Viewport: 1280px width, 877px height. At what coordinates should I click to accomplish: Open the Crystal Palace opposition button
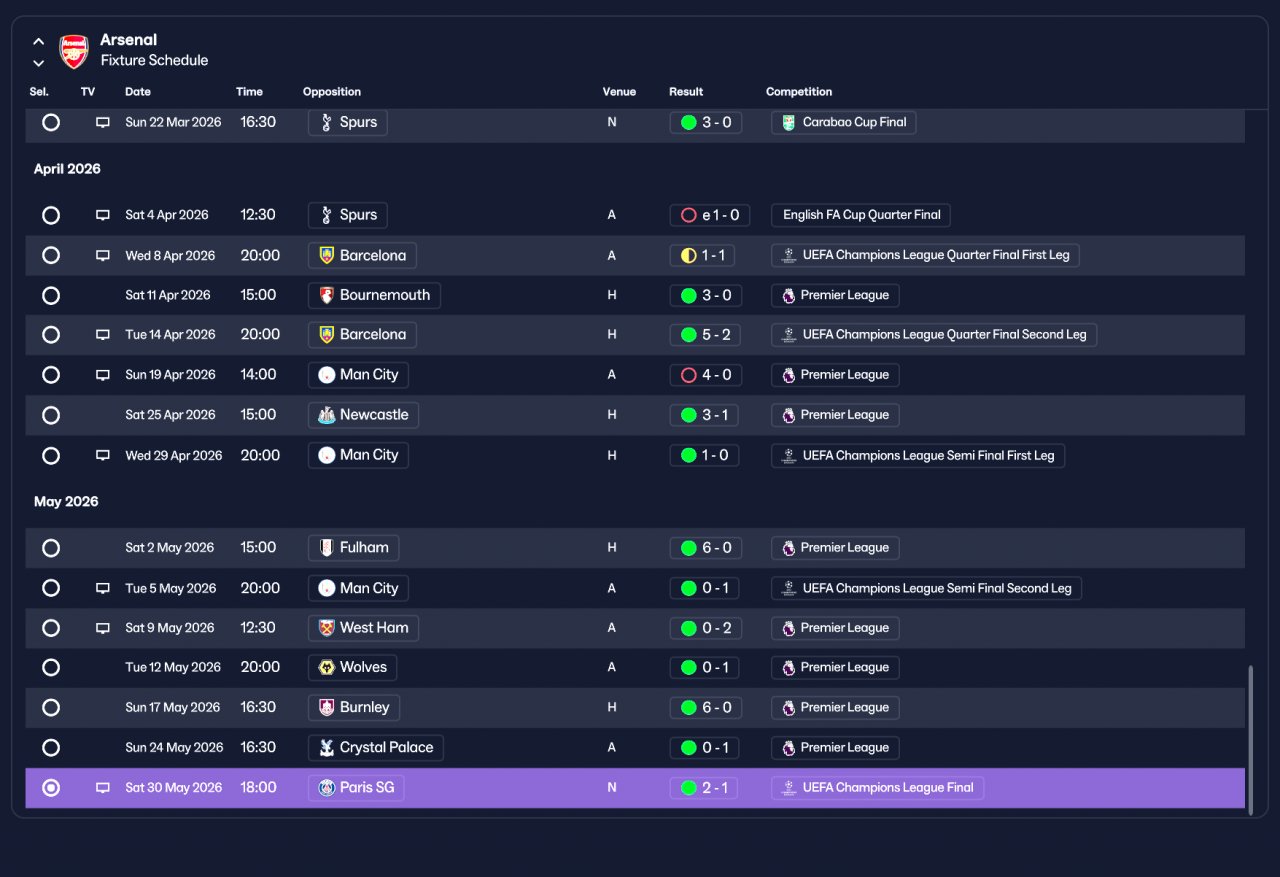[376, 747]
